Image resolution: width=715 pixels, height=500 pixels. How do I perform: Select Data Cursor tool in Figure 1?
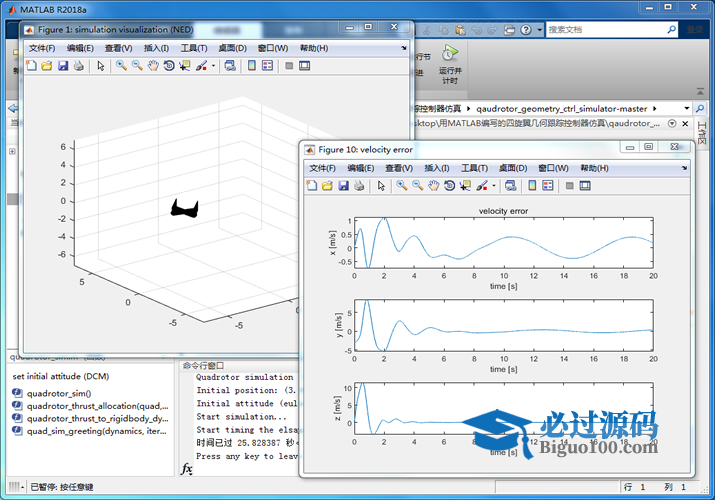coord(185,66)
